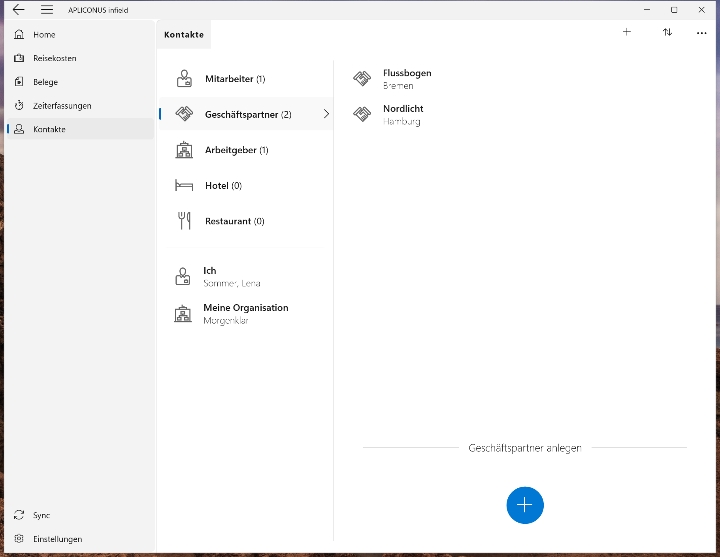The height and width of the screenshot is (557, 720).
Task: Expand Geschäftspartner with the chevron
Action: [326, 114]
